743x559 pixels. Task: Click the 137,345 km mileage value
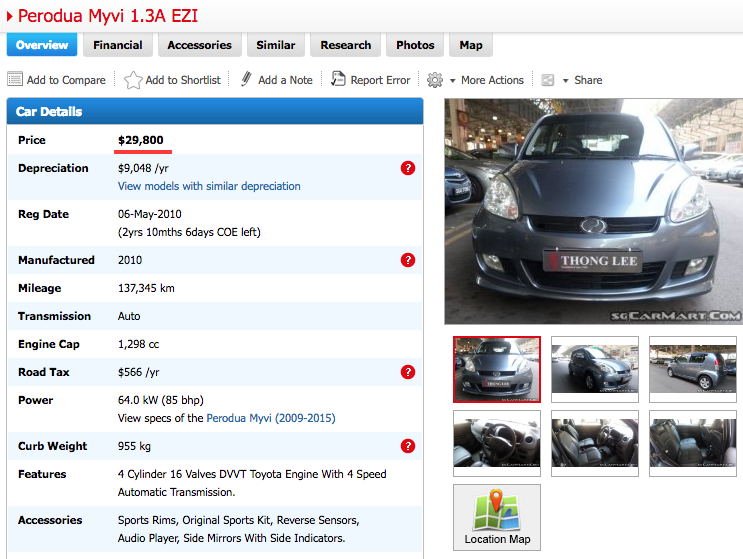[x=146, y=288]
